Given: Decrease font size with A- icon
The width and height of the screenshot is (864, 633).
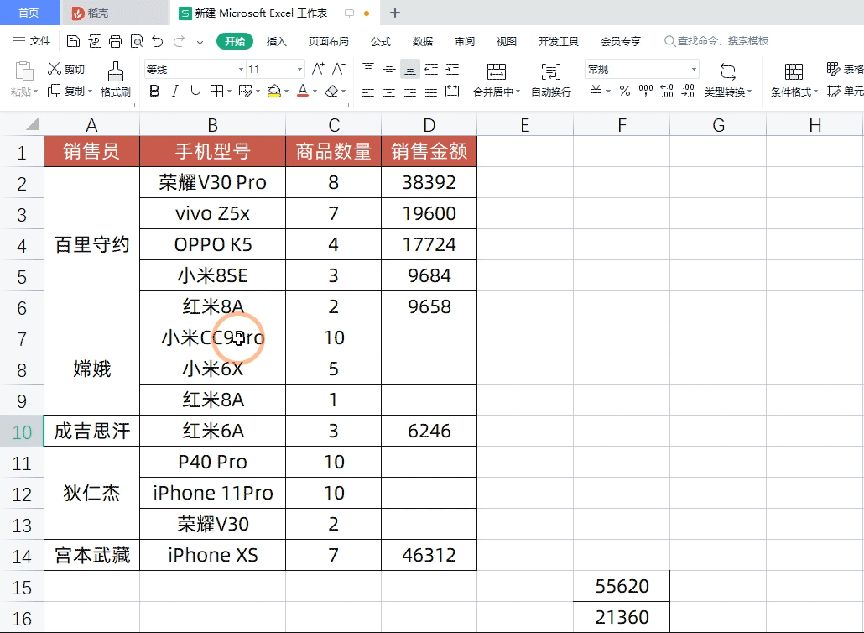Looking at the screenshot, I should [338, 69].
